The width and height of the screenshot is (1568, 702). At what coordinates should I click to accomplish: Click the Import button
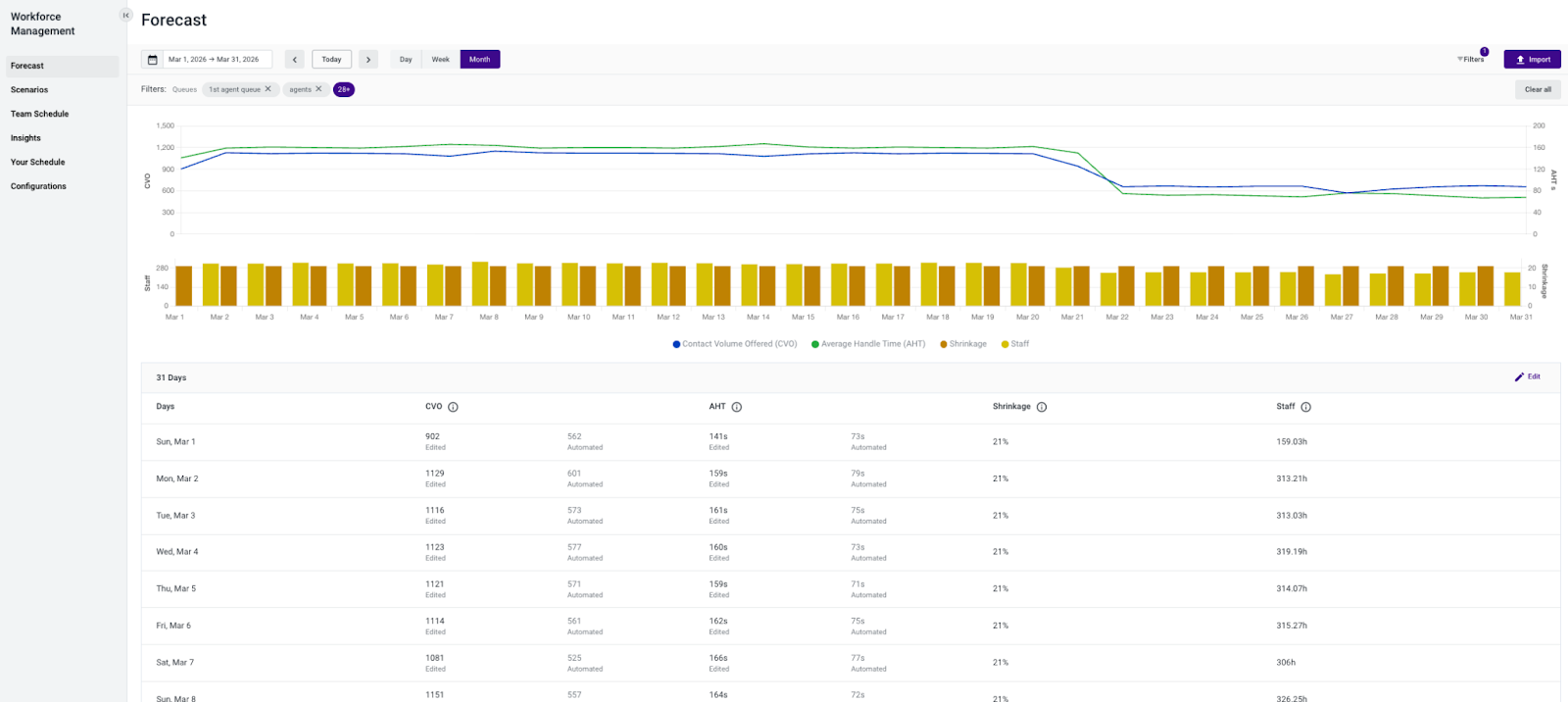[1533, 60]
